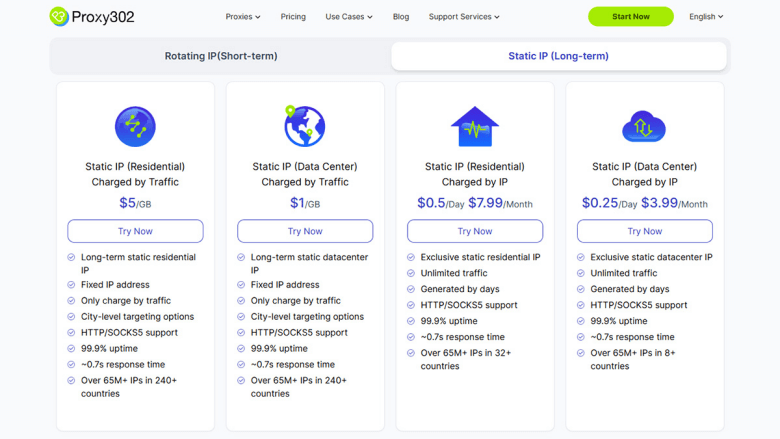Open the English language selector

(x=706, y=17)
